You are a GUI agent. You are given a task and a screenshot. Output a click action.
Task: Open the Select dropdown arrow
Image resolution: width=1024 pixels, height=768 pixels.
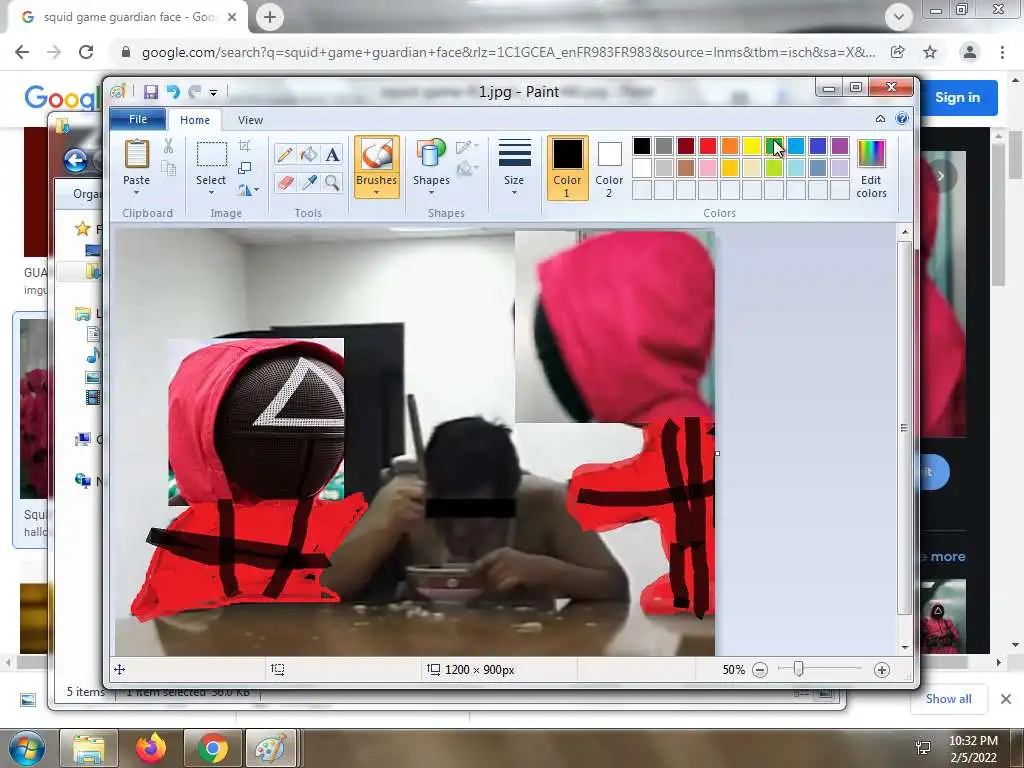pyautogui.click(x=211, y=193)
